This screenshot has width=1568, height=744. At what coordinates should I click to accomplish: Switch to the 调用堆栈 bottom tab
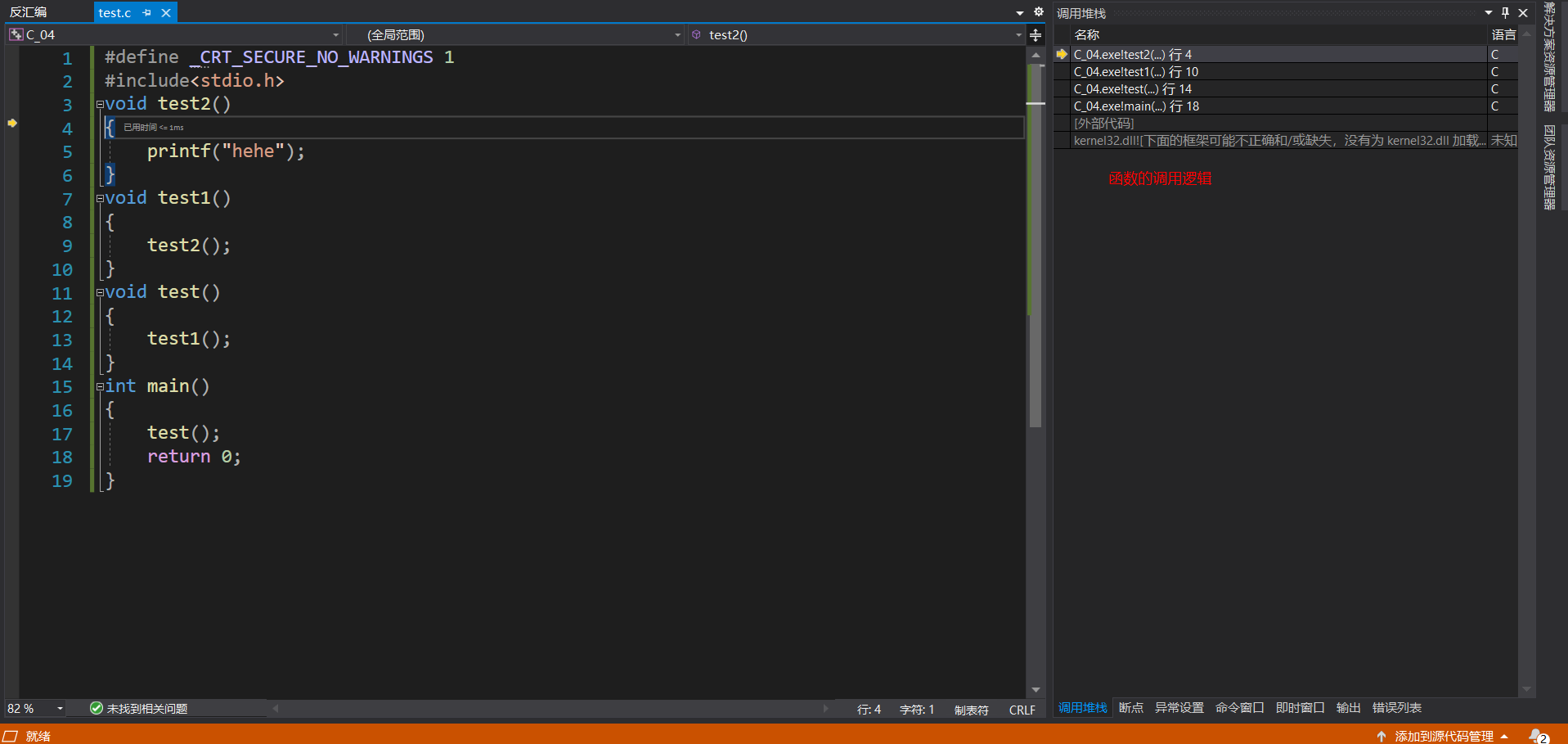(x=1082, y=708)
